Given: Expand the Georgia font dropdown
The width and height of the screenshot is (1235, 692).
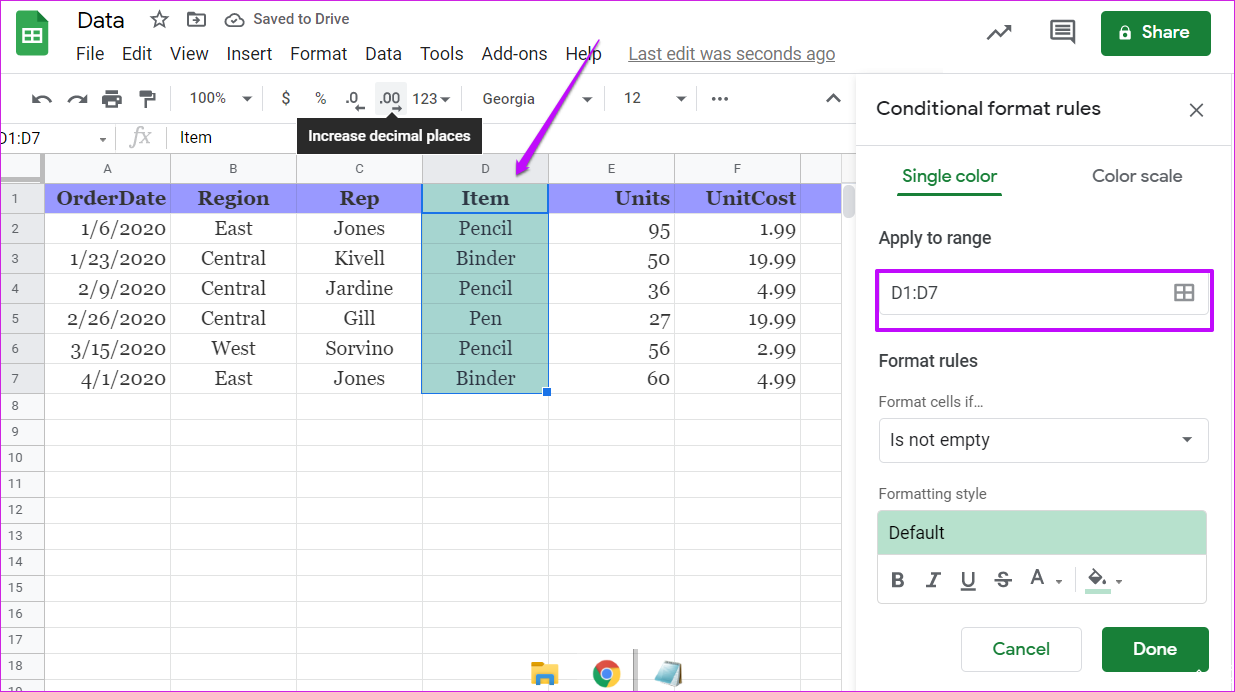Looking at the screenshot, I should coord(536,99).
